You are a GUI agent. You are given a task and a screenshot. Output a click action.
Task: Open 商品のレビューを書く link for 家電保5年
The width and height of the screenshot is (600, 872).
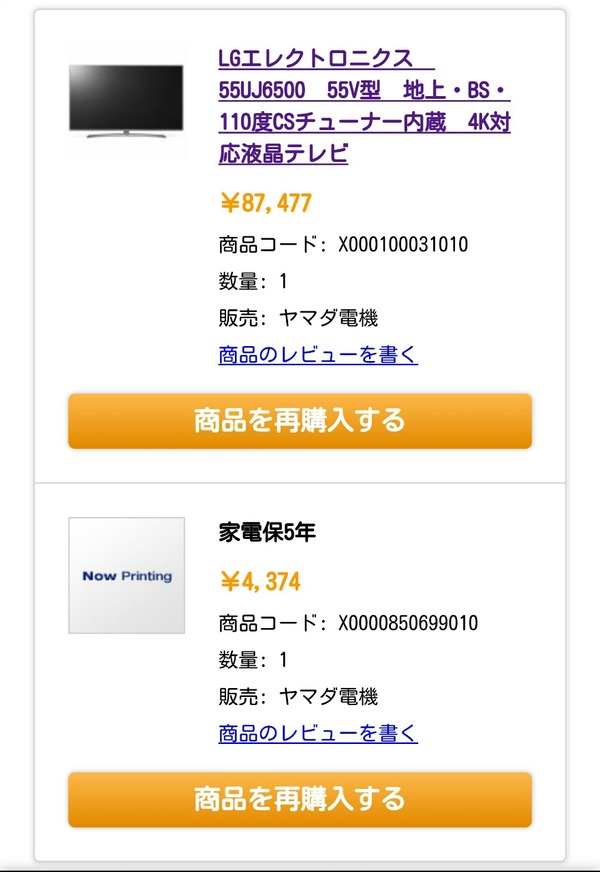pyautogui.click(x=318, y=733)
